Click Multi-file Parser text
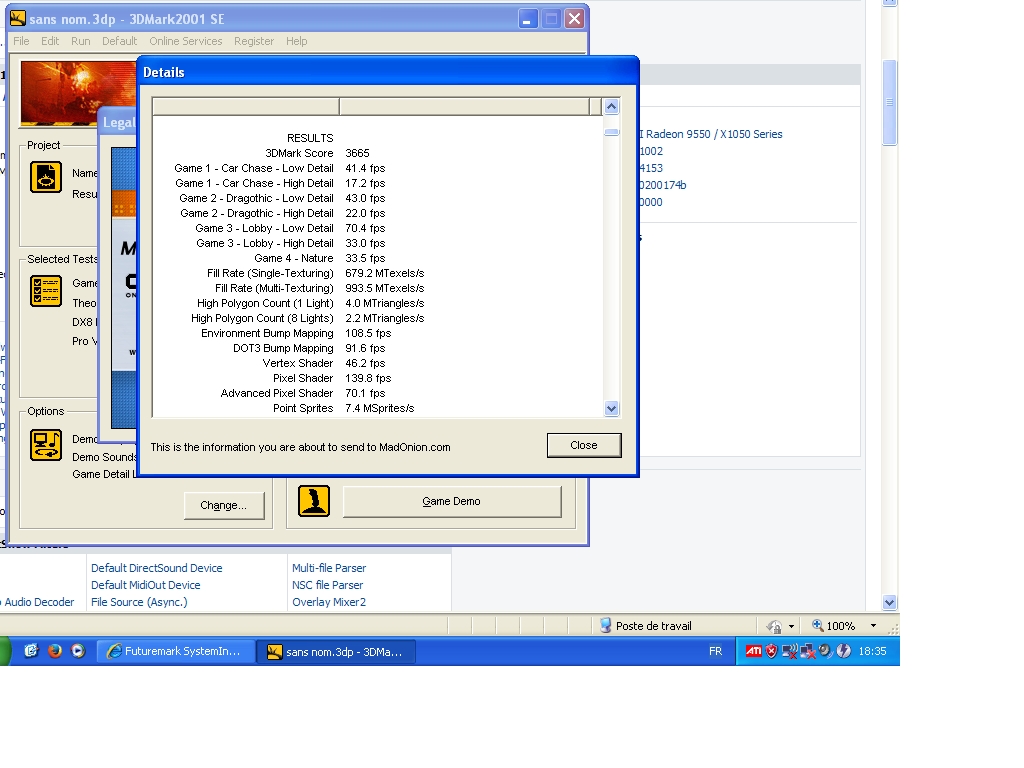 pos(329,568)
